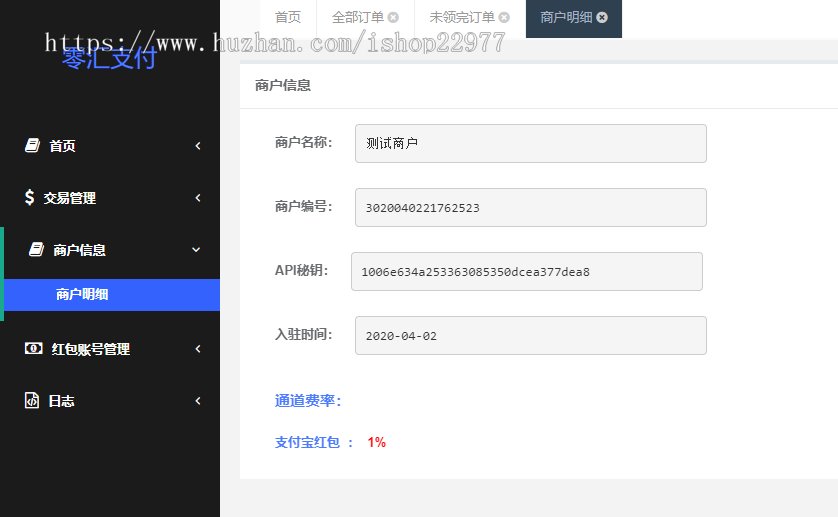Click the 零汇支付 logo text
Viewport: 838px width, 517px height.
coord(109,58)
